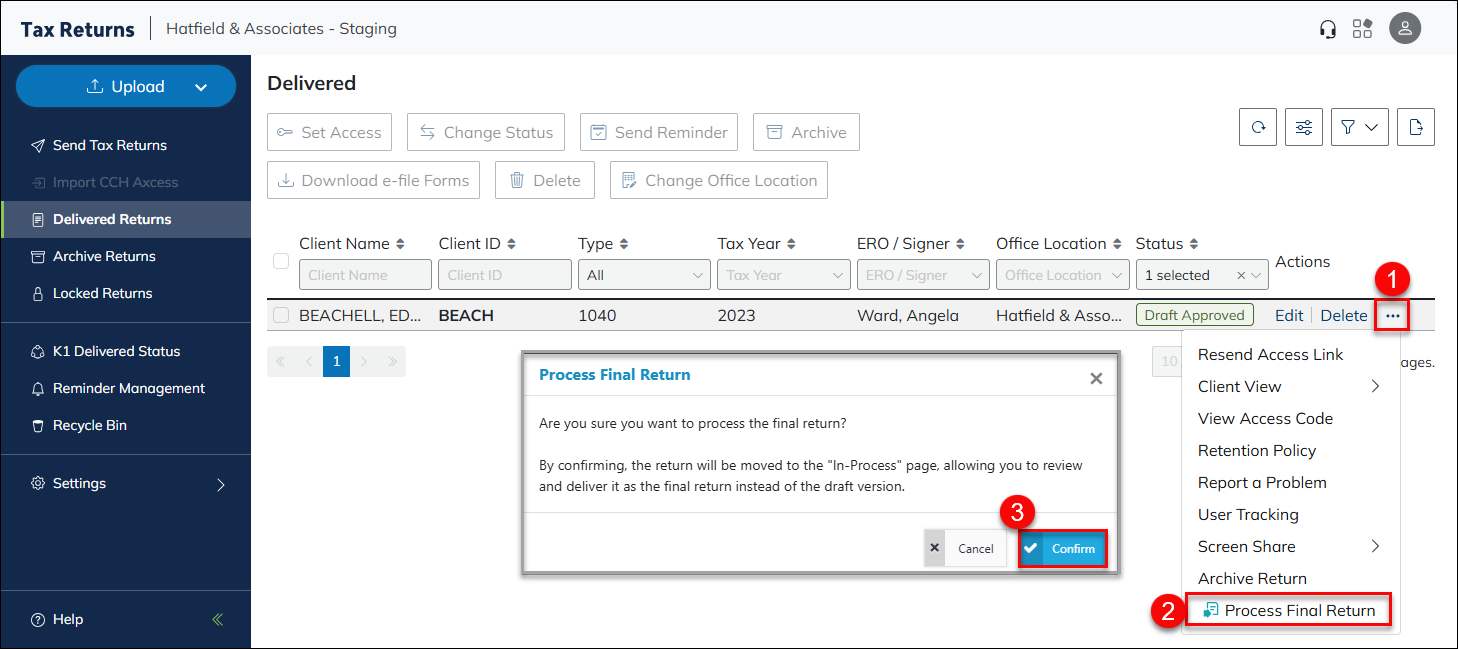Choose Process Final Return menu item

click(x=1288, y=611)
